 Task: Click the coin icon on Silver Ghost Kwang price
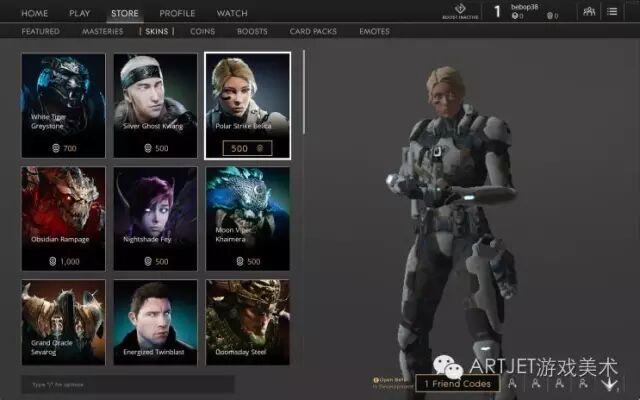click(x=148, y=148)
